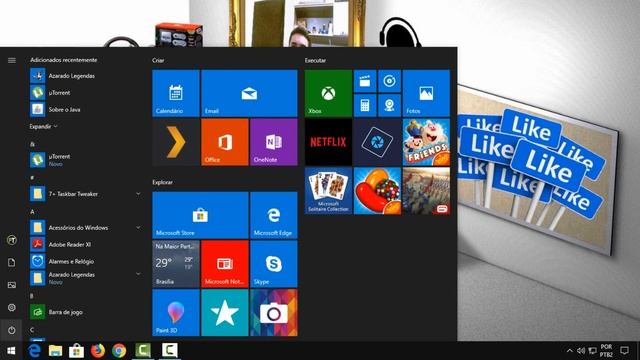Switch to the green Camtasia taskbar app
This screenshot has height=360, width=640.
click(143, 351)
